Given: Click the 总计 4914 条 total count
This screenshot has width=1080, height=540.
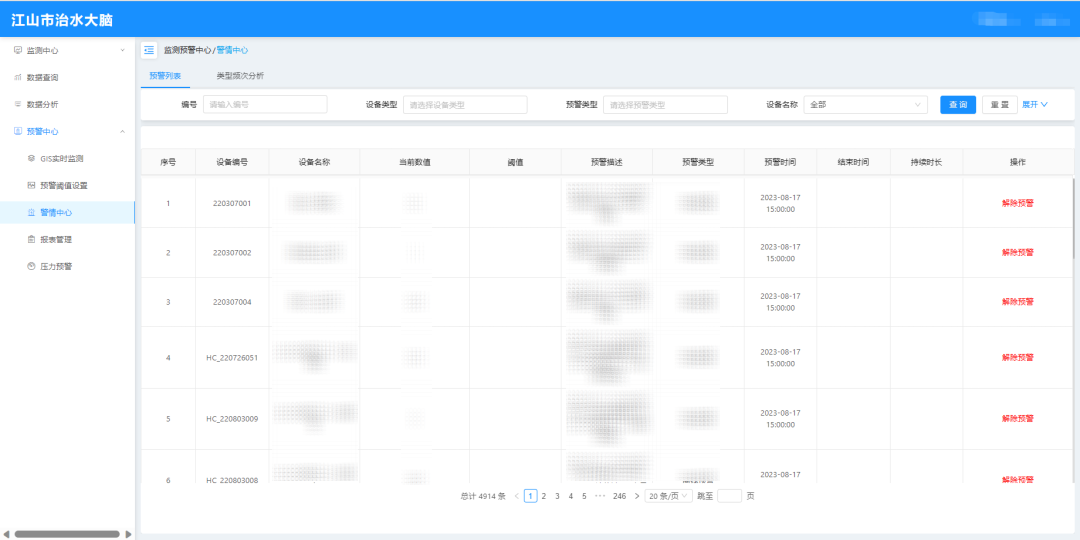Looking at the screenshot, I should click(483, 496).
